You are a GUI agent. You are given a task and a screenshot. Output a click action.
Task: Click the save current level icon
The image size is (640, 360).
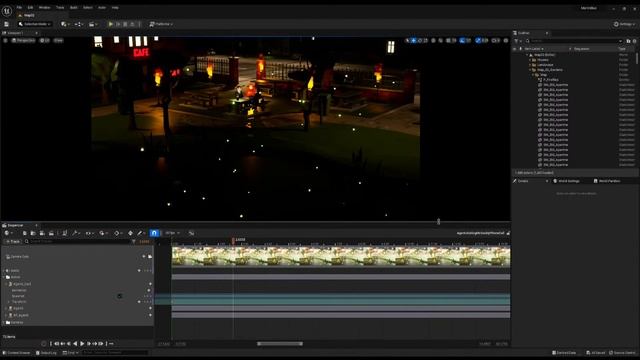coord(7,24)
